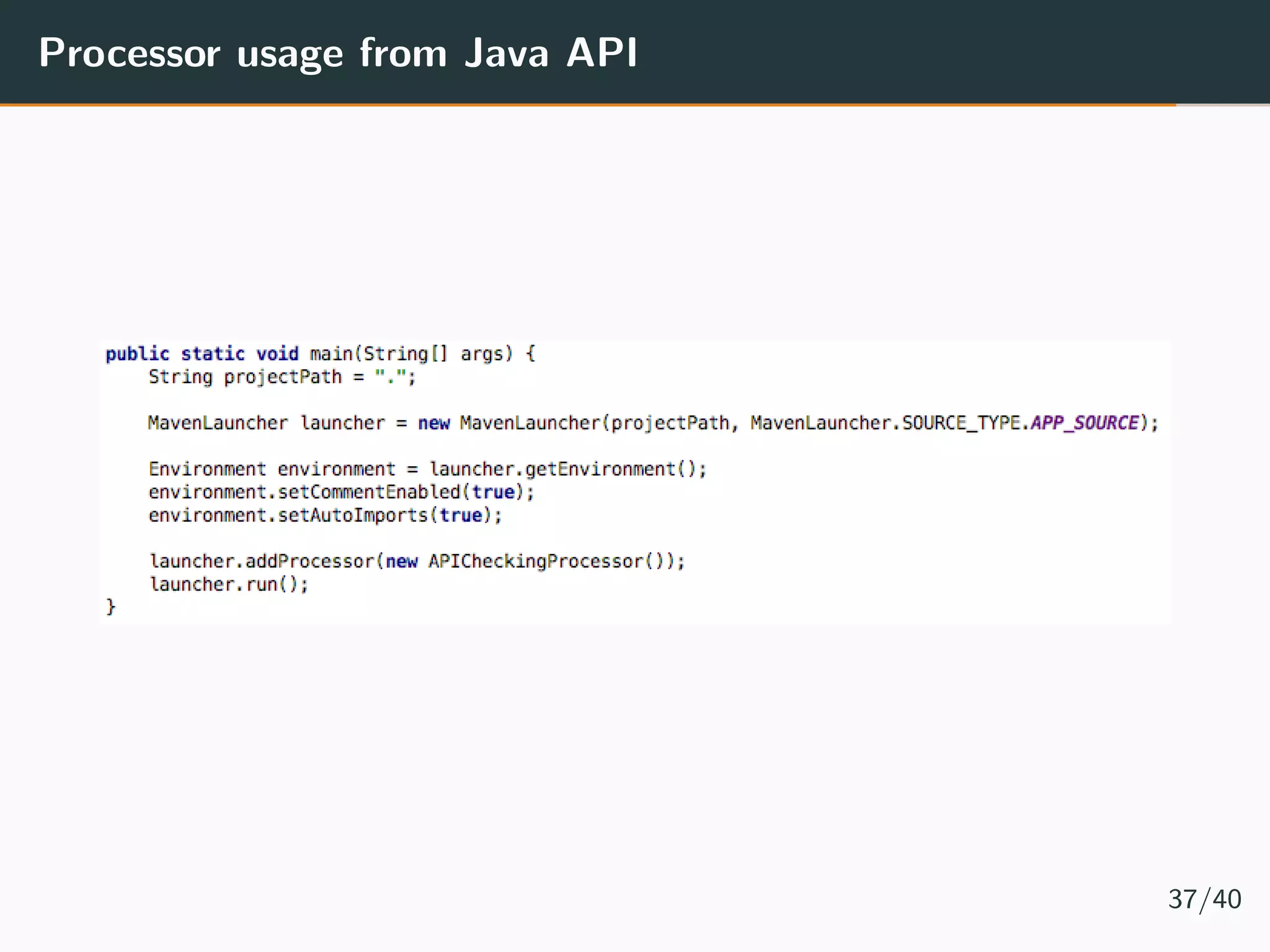Click the slide title "Processor usage from Java API"

point(338,53)
